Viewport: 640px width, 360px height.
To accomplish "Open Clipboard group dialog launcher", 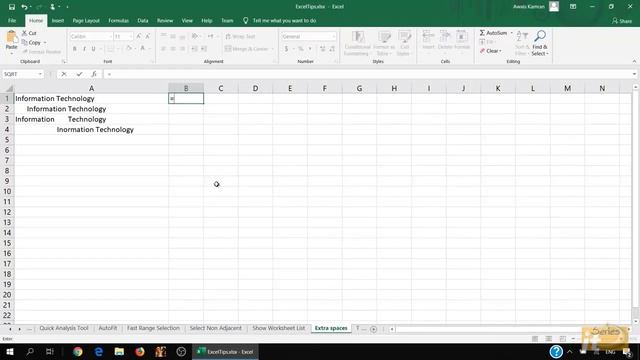I will [x=64, y=62].
